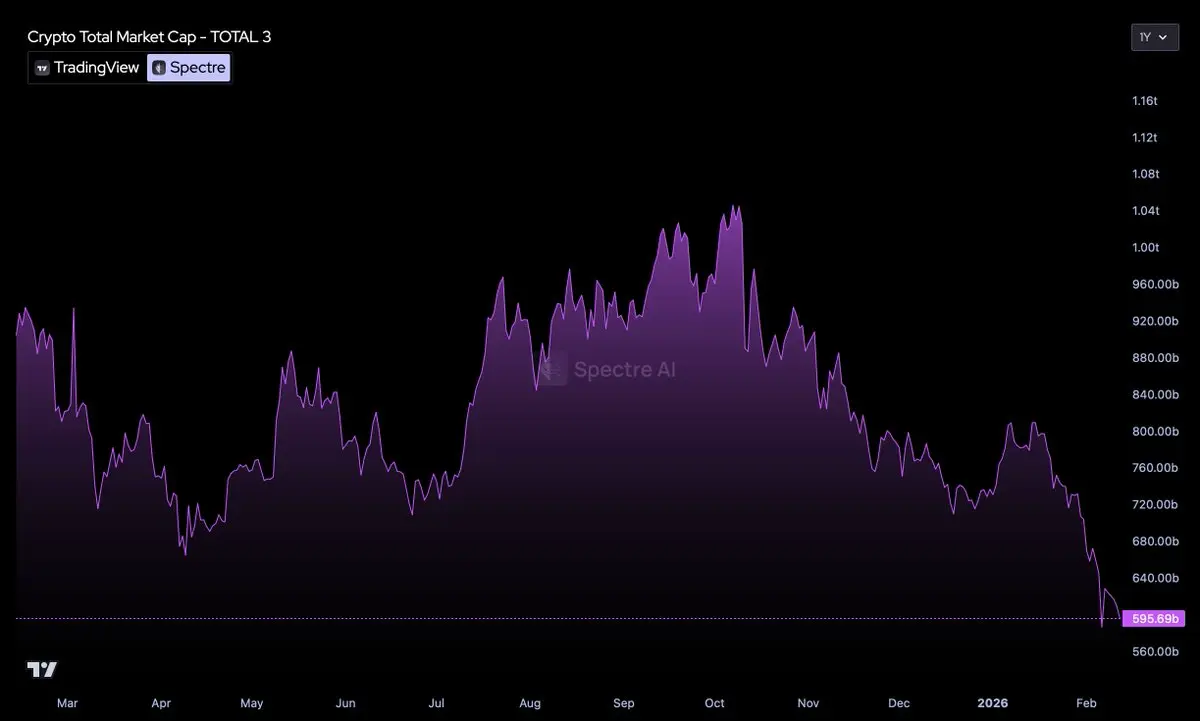Click the Oct label on time axis
Image resolution: width=1200 pixels, height=721 pixels.
point(715,704)
